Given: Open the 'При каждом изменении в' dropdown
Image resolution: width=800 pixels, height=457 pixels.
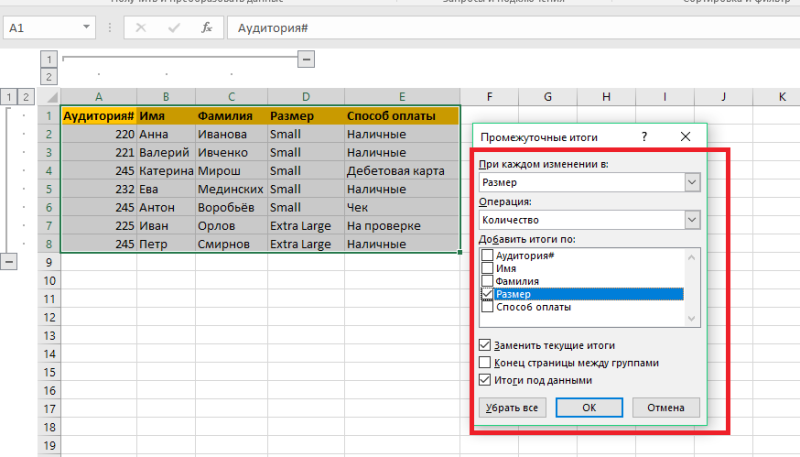Looking at the screenshot, I should [692, 182].
